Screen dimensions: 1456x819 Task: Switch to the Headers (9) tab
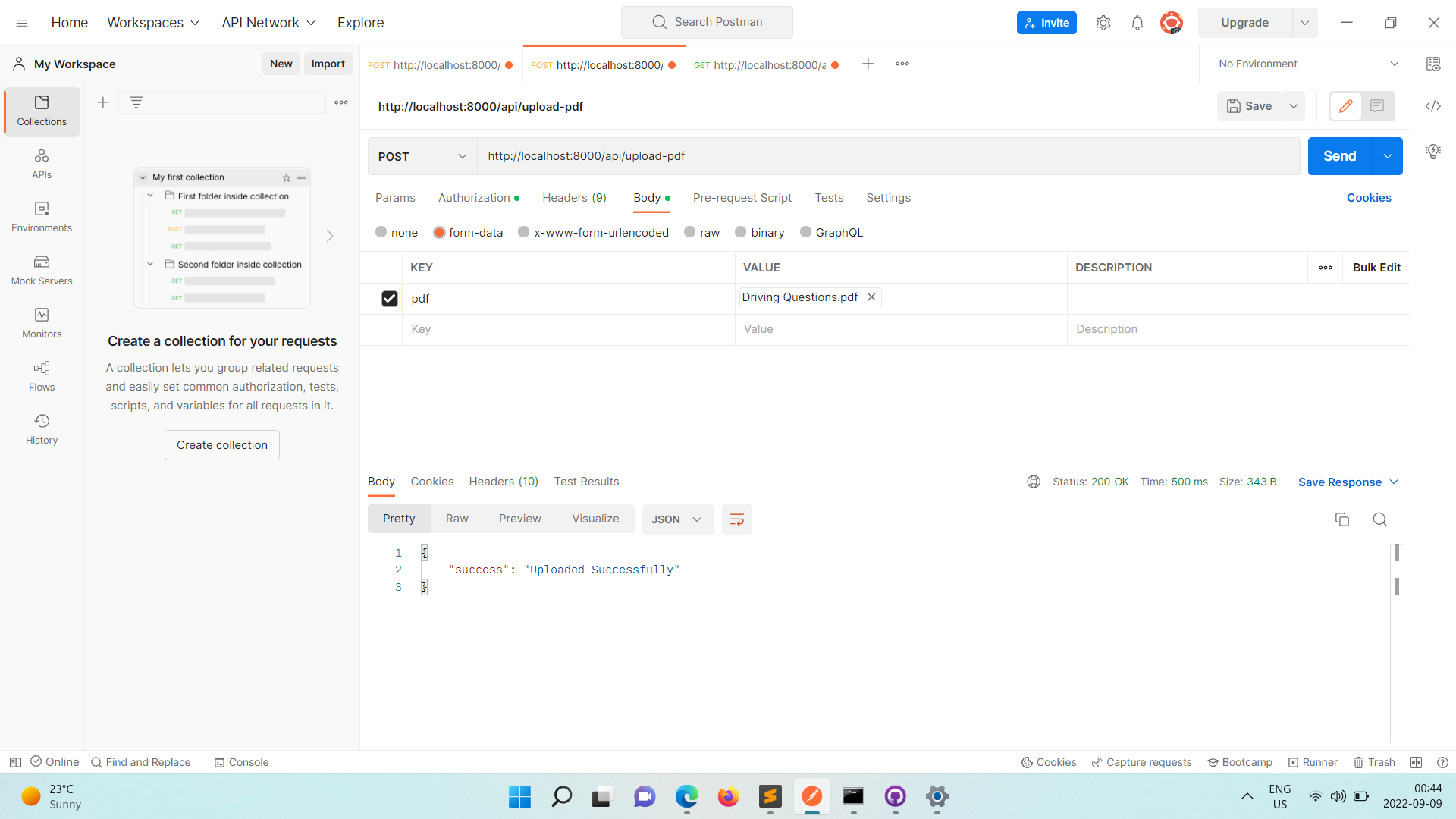(x=574, y=198)
